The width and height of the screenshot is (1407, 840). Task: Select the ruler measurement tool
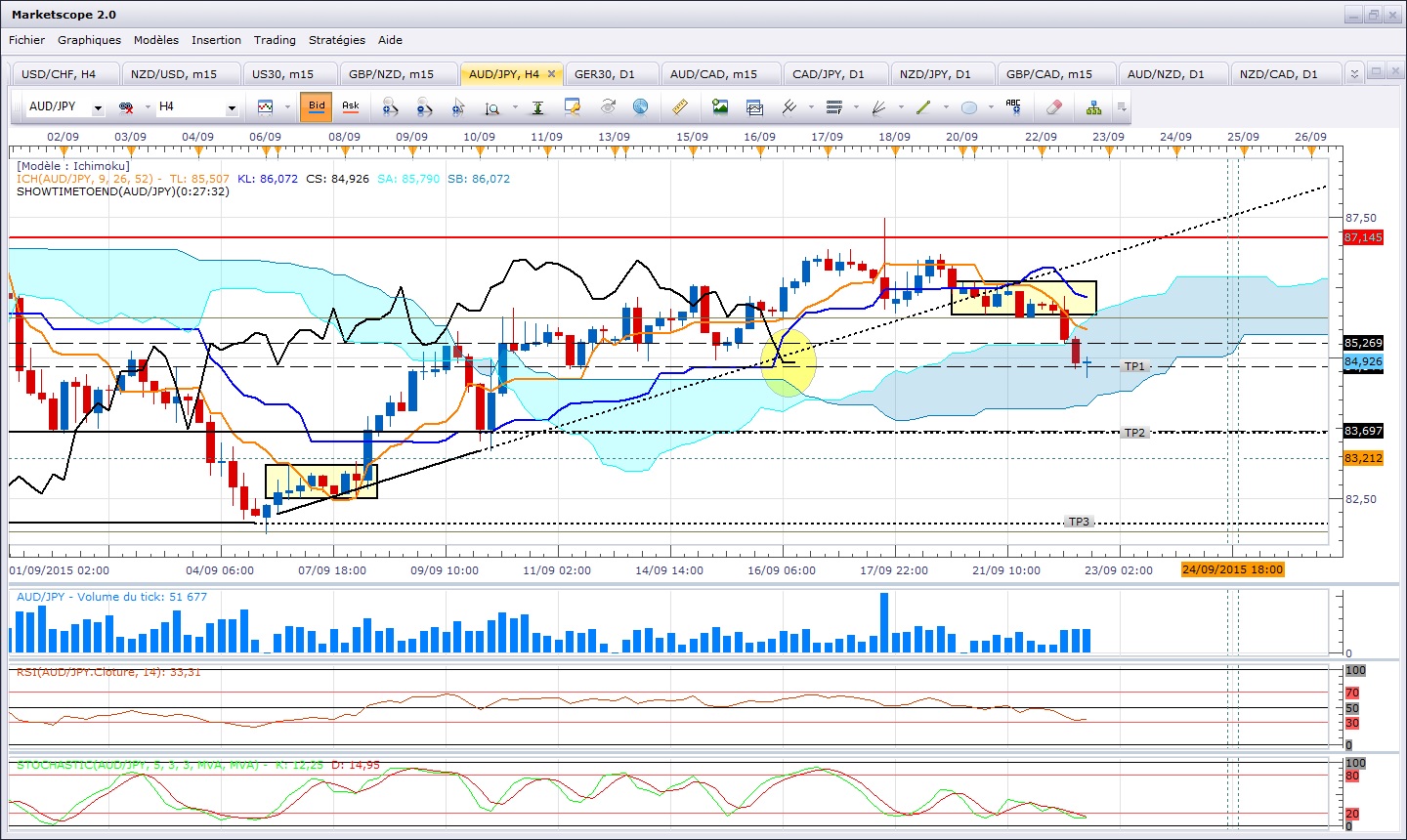point(680,106)
